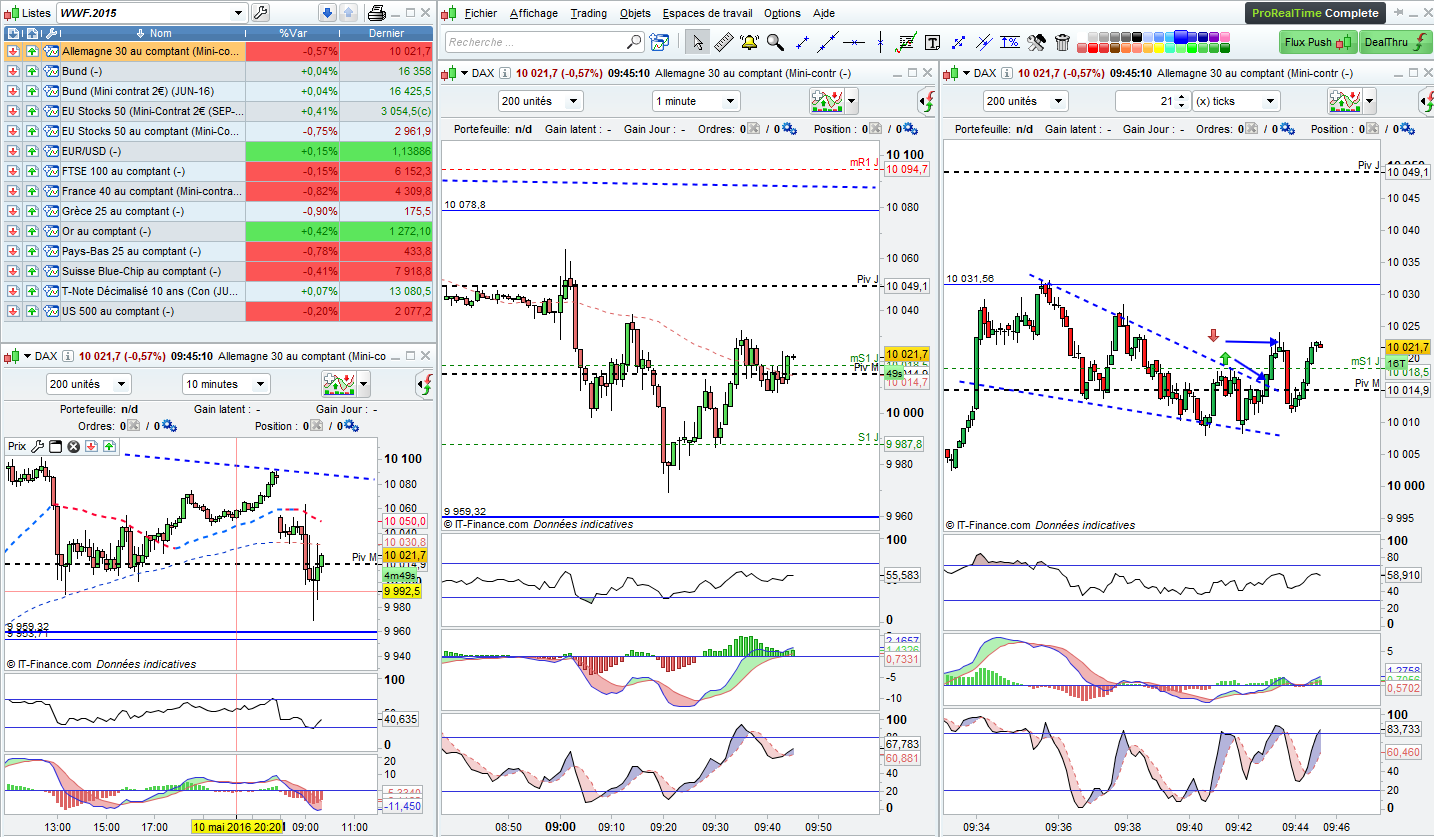Click the chart window icon beside the search field
The height and width of the screenshot is (837, 1434).
(659, 42)
